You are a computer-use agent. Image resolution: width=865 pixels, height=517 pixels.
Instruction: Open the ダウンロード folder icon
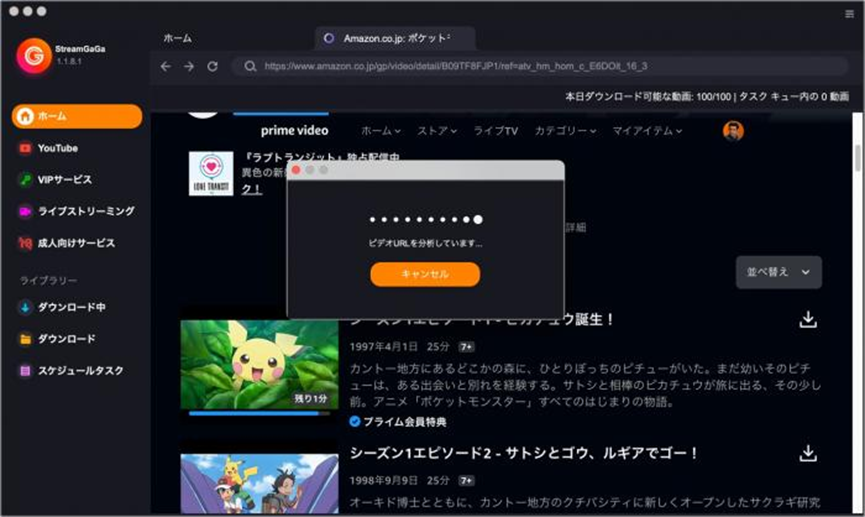[x=25, y=338]
